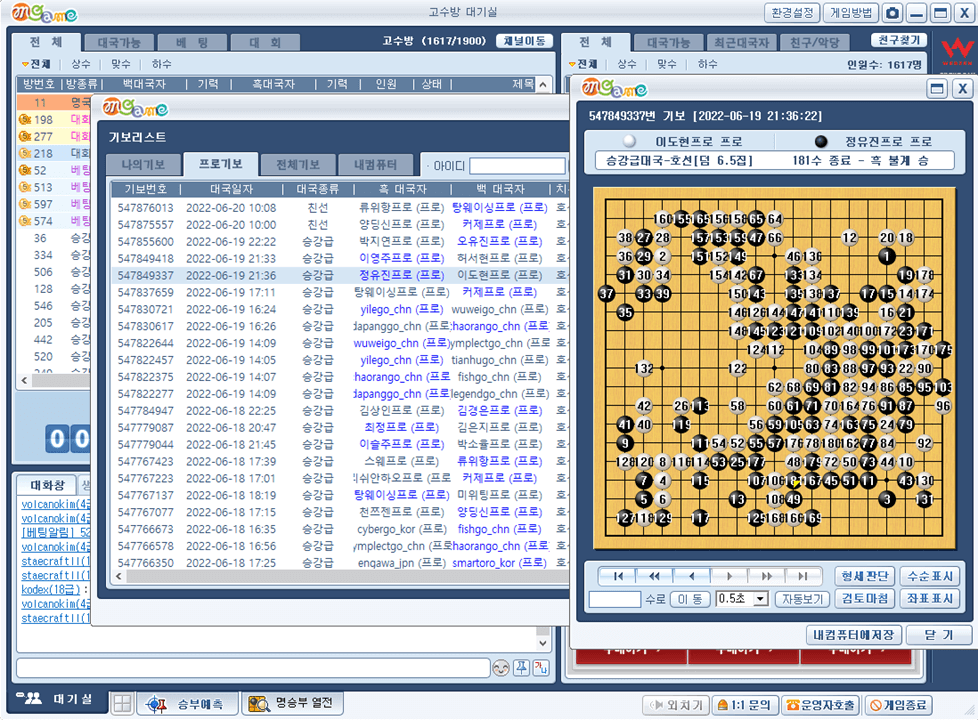Click the 친구찾기 find friend button
This screenshot has height=720, width=978.
(x=899, y=40)
